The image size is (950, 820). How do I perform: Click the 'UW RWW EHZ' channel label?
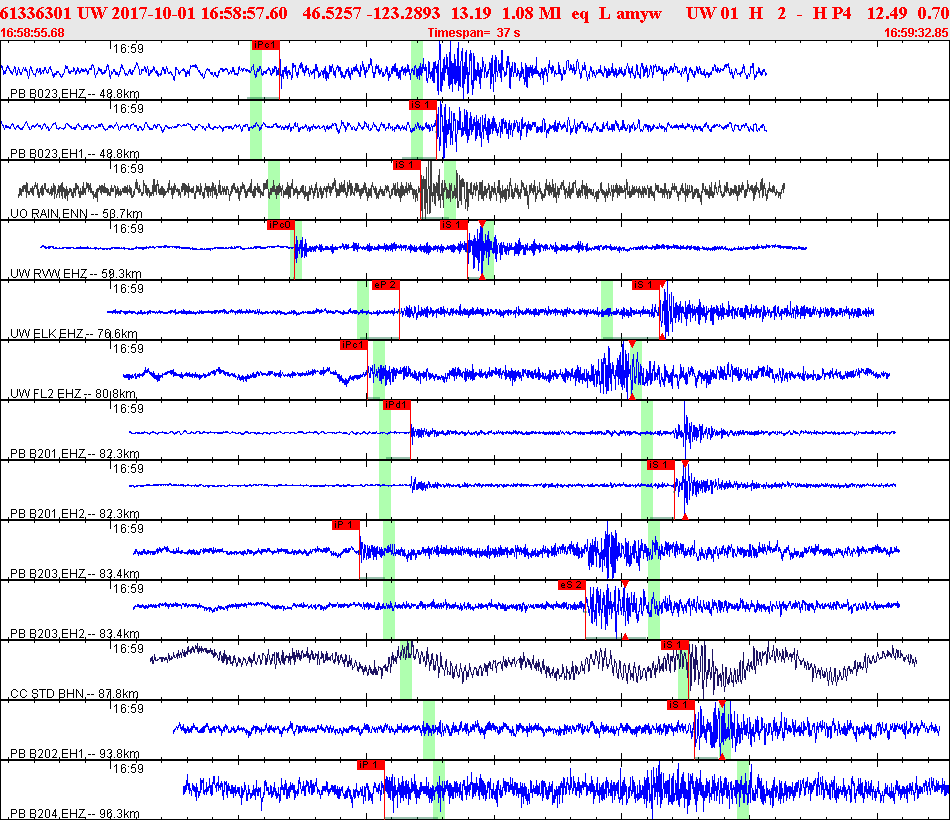tap(76, 274)
